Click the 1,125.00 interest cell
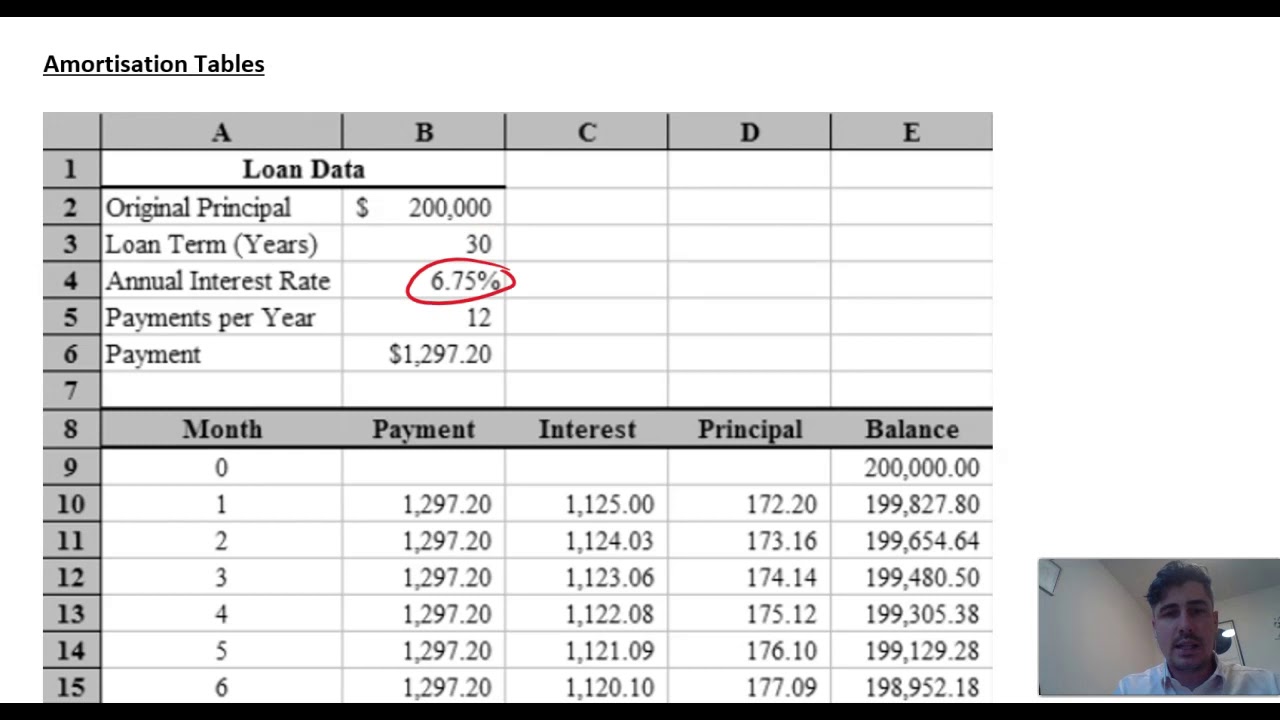Viewport: 1280px width, 720px height. coord(587,504)
